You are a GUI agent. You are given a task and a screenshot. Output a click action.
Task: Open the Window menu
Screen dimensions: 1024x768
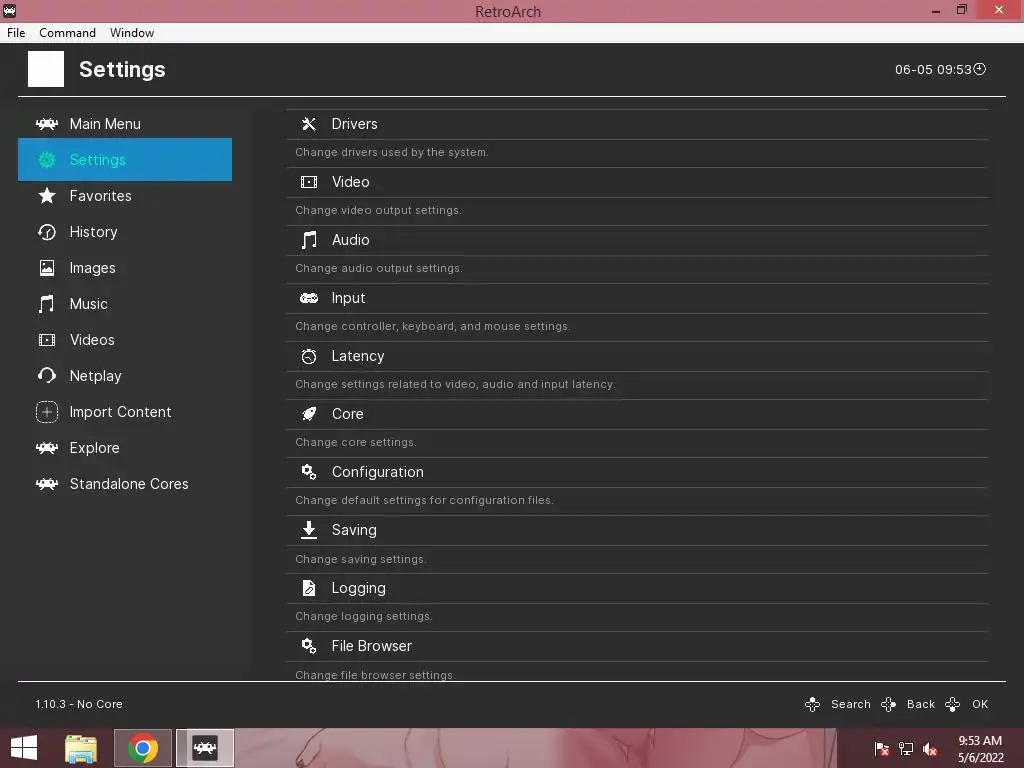click(x=132, y=33)
